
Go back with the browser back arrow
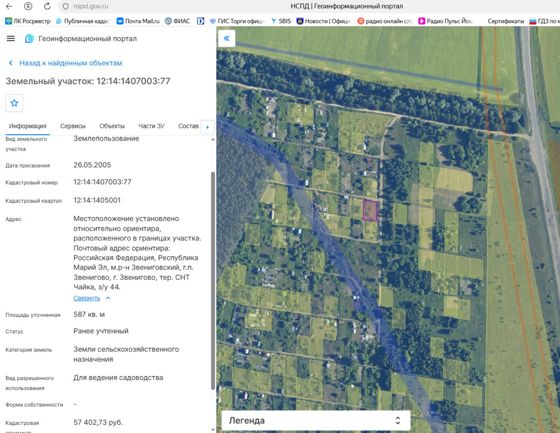tap(9, 6)
